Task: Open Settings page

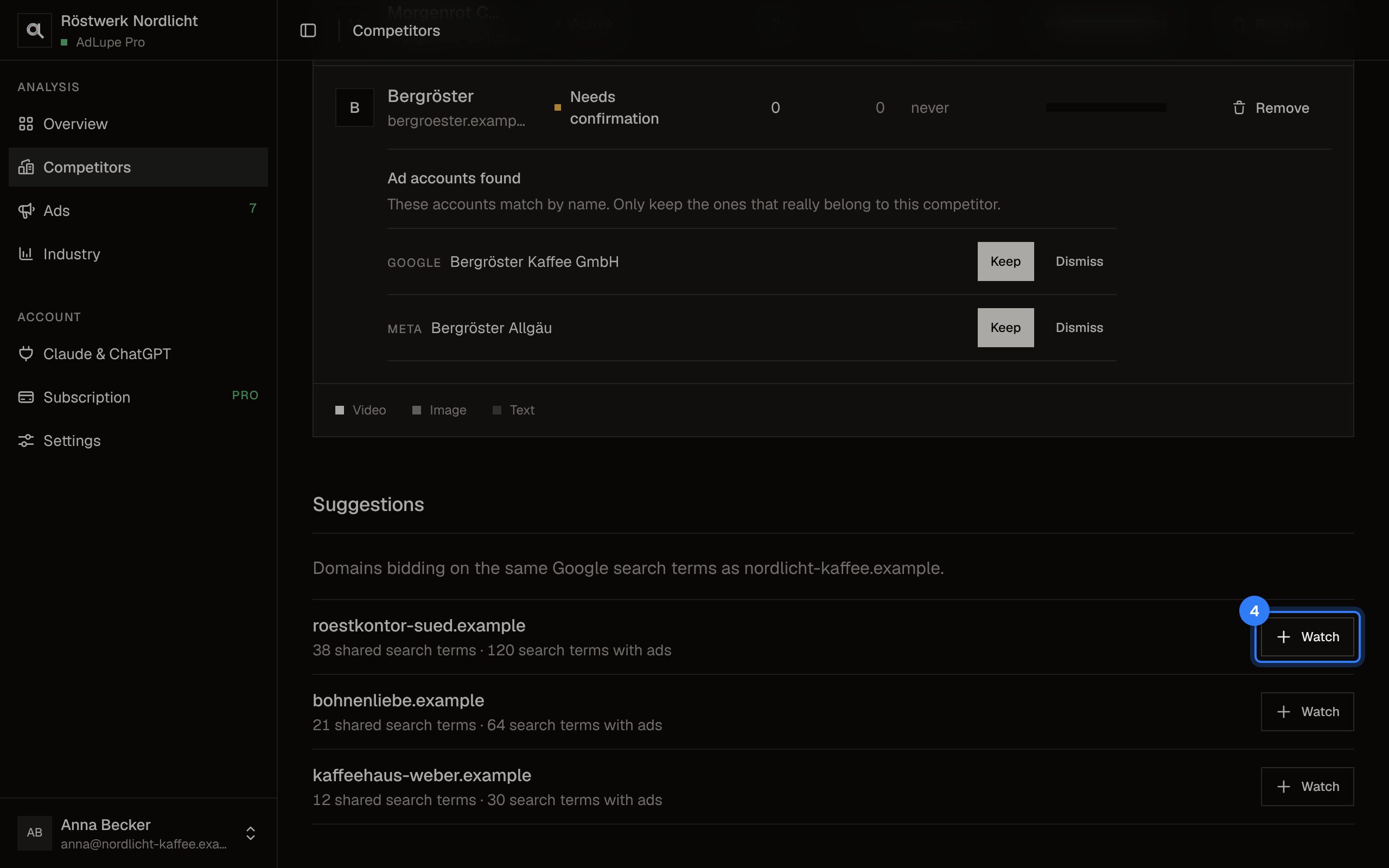Action: pyautogui.click(x=138, y=441)
